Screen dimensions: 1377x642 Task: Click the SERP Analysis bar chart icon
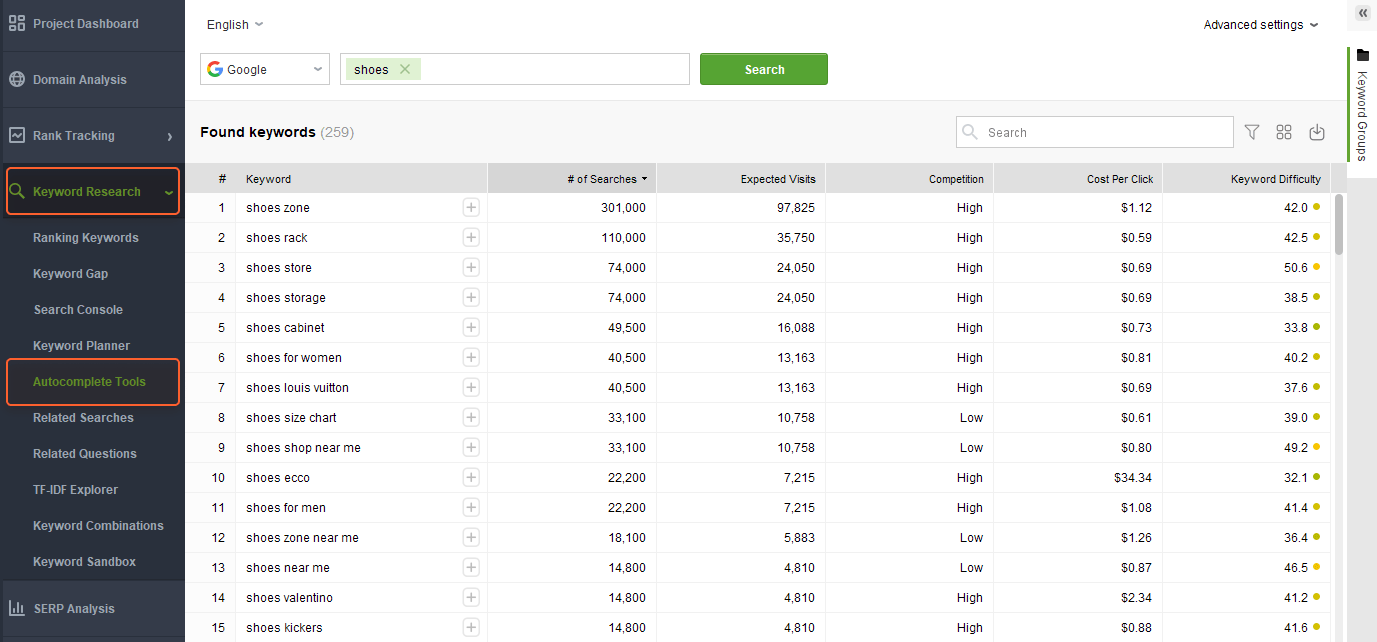16,608
